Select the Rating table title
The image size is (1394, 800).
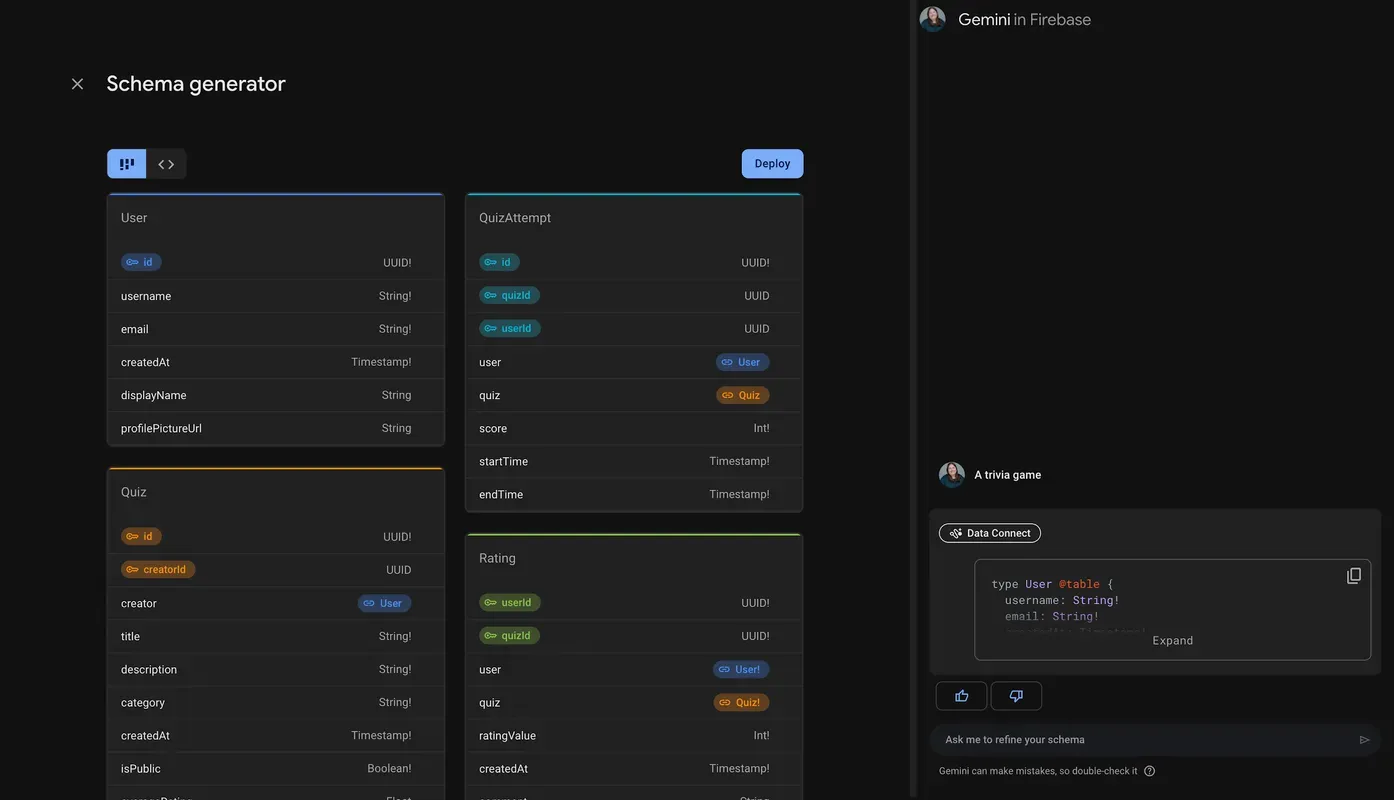coord(497,558)
